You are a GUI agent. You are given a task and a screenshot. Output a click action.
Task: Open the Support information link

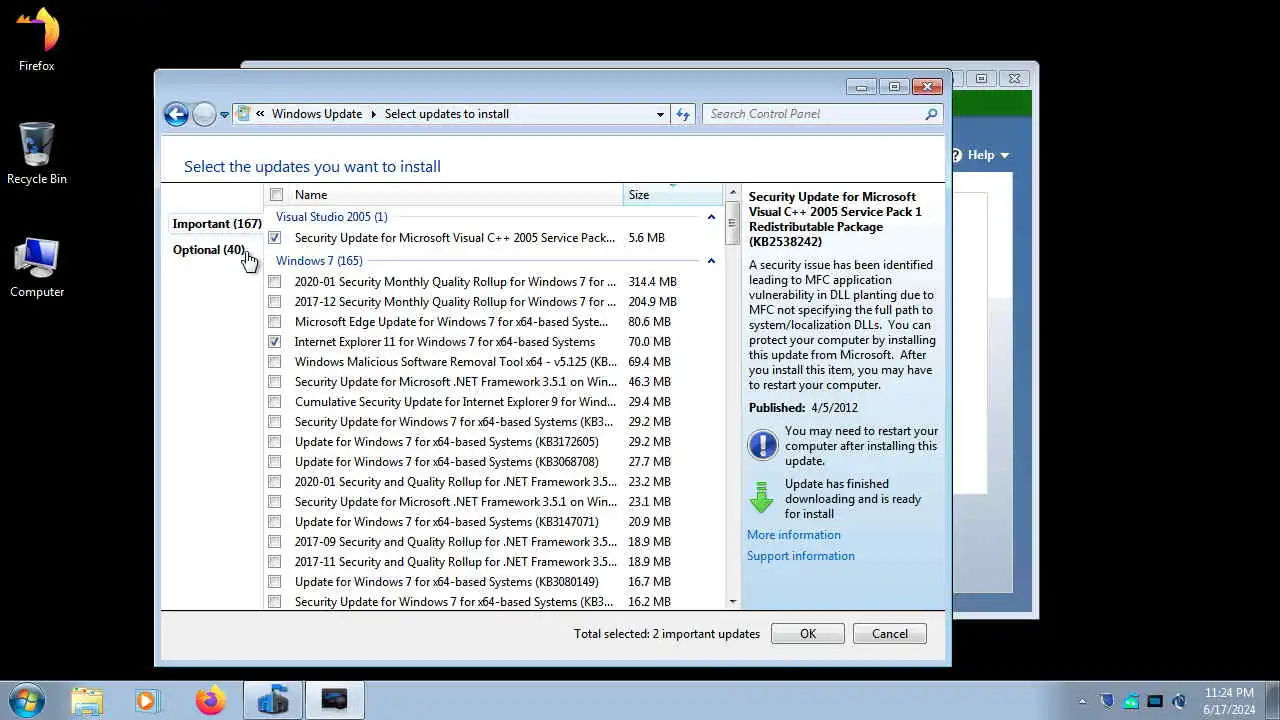tap(801, 556)
